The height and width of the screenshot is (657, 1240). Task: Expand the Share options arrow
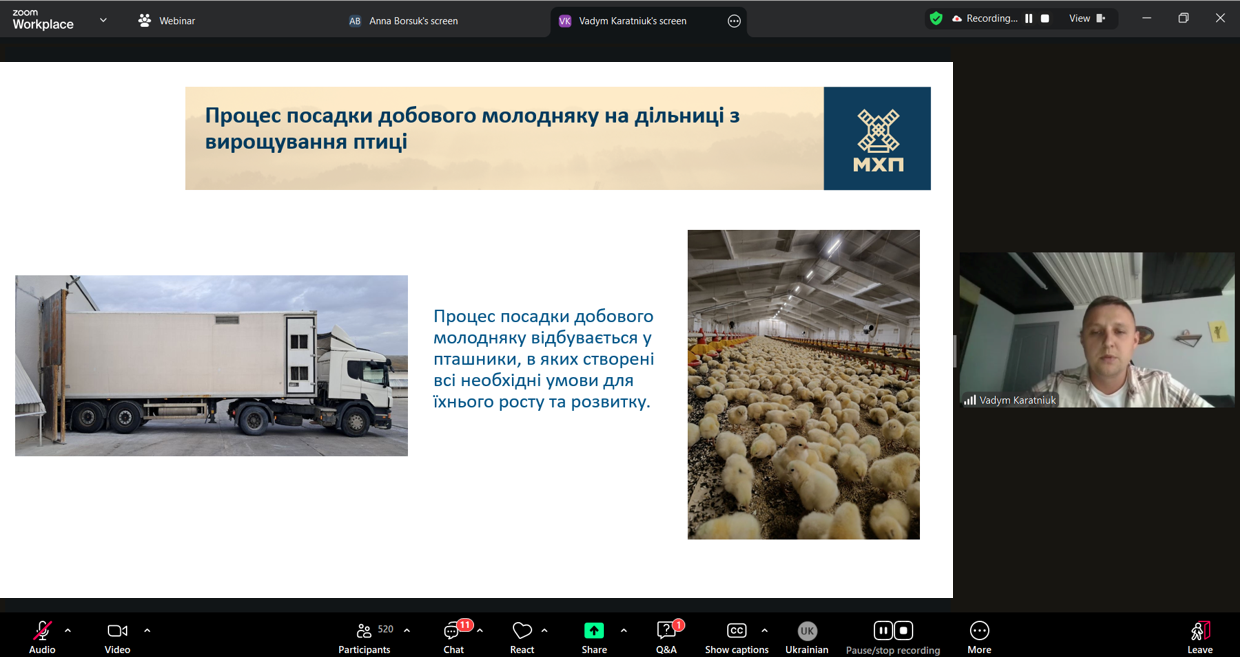[x=624, y=630]
